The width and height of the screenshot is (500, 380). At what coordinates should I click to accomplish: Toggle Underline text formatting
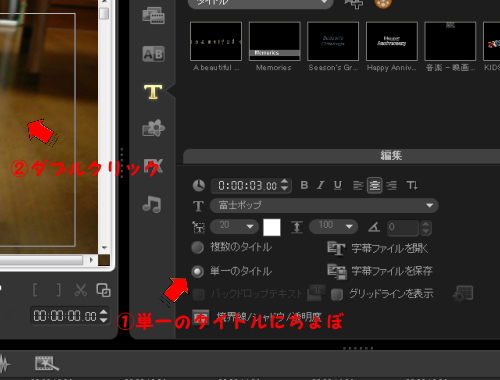[338, 185]
